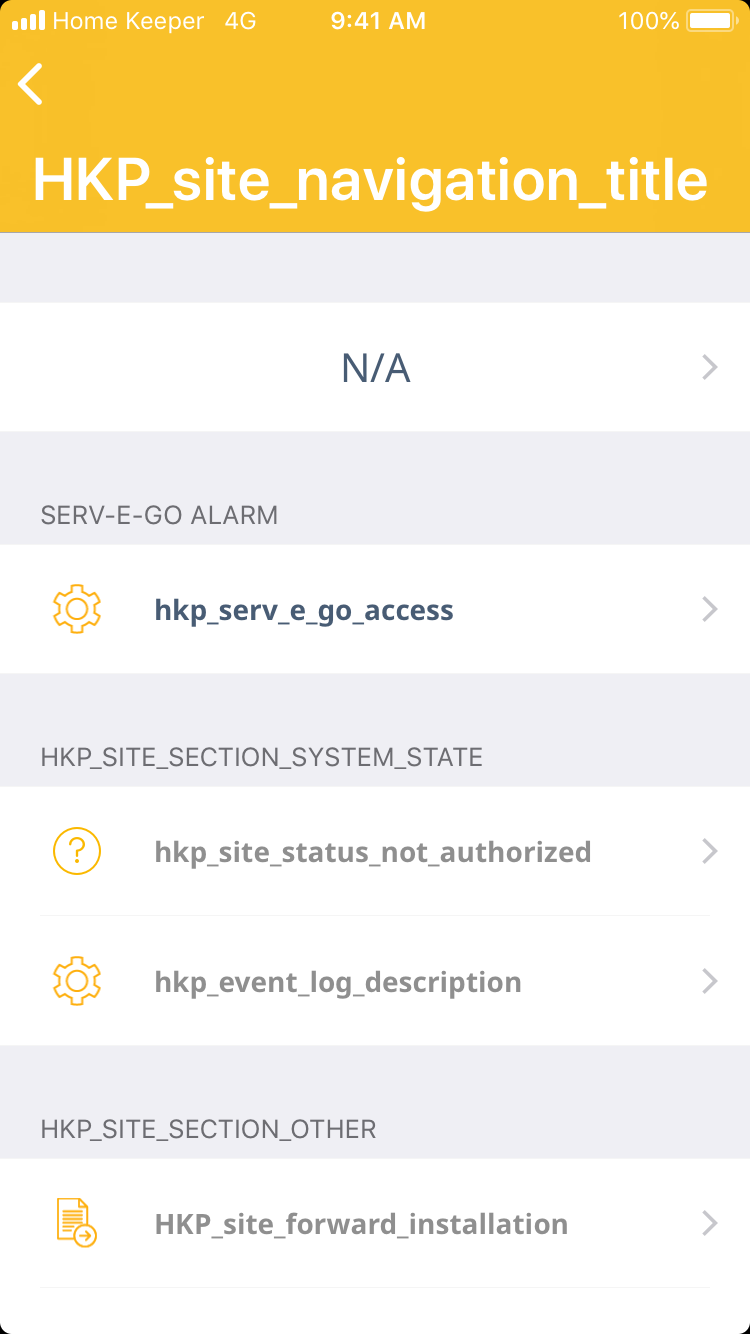Tap the N/A site name label
This screenshot has width=750, height=1334.
375,369
